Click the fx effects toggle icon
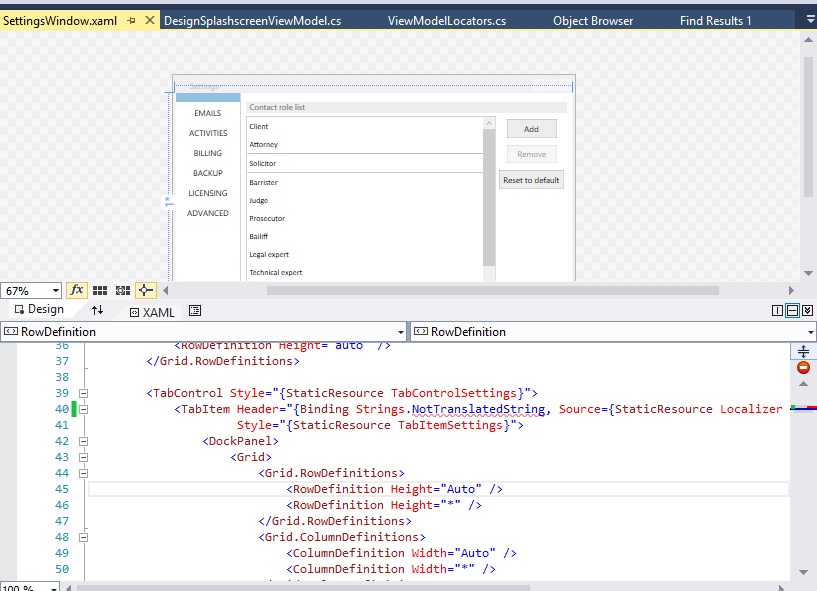 pos(77,290)
